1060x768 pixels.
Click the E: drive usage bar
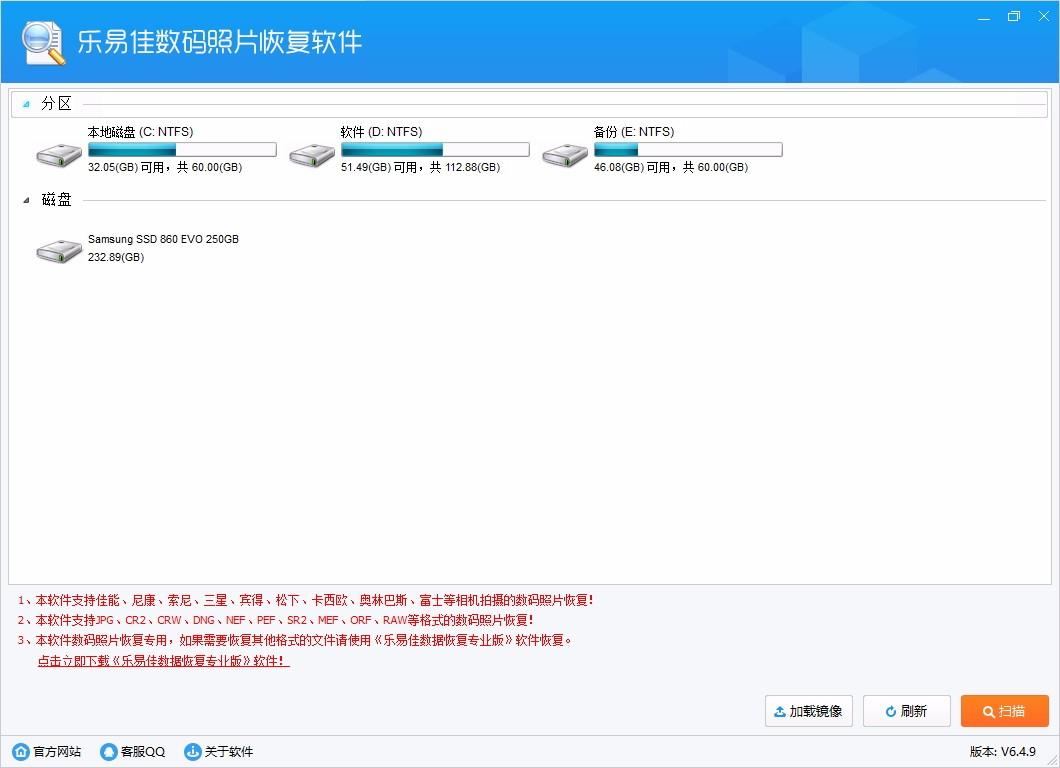point(688,149)
